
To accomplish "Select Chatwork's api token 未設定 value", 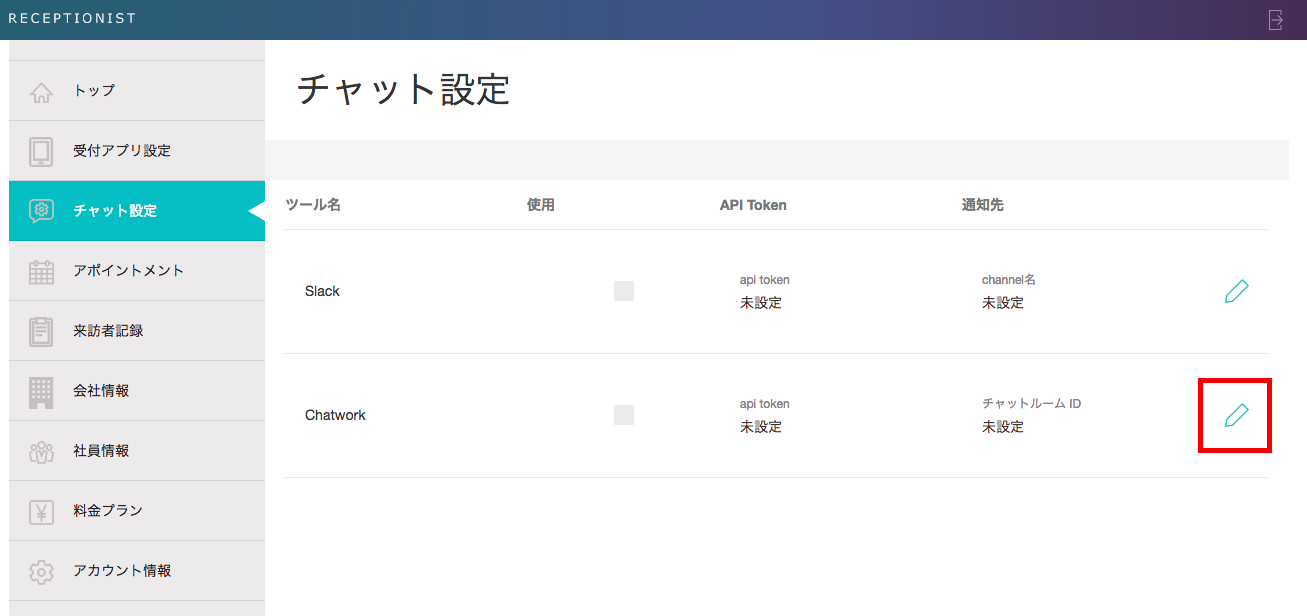I will pos(761,427).
